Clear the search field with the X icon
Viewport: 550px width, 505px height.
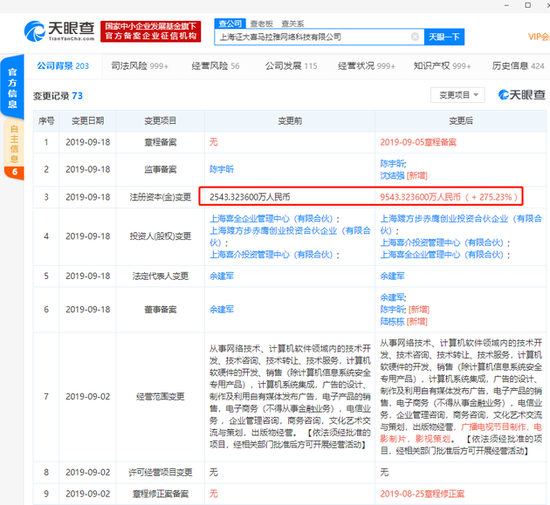coord(415,37)
